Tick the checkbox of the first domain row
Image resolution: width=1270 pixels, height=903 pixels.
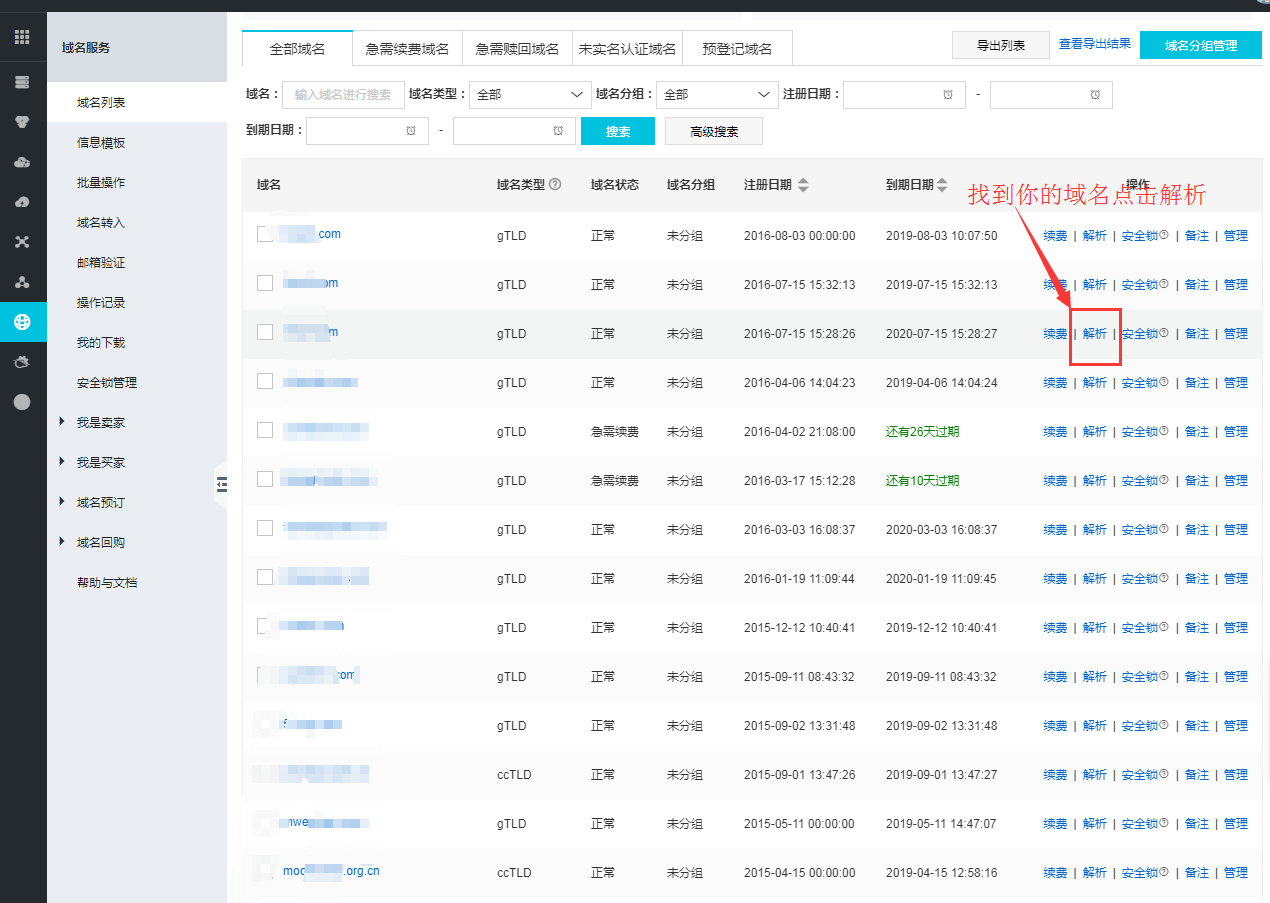pyautogui.click(x=265, y=234)
